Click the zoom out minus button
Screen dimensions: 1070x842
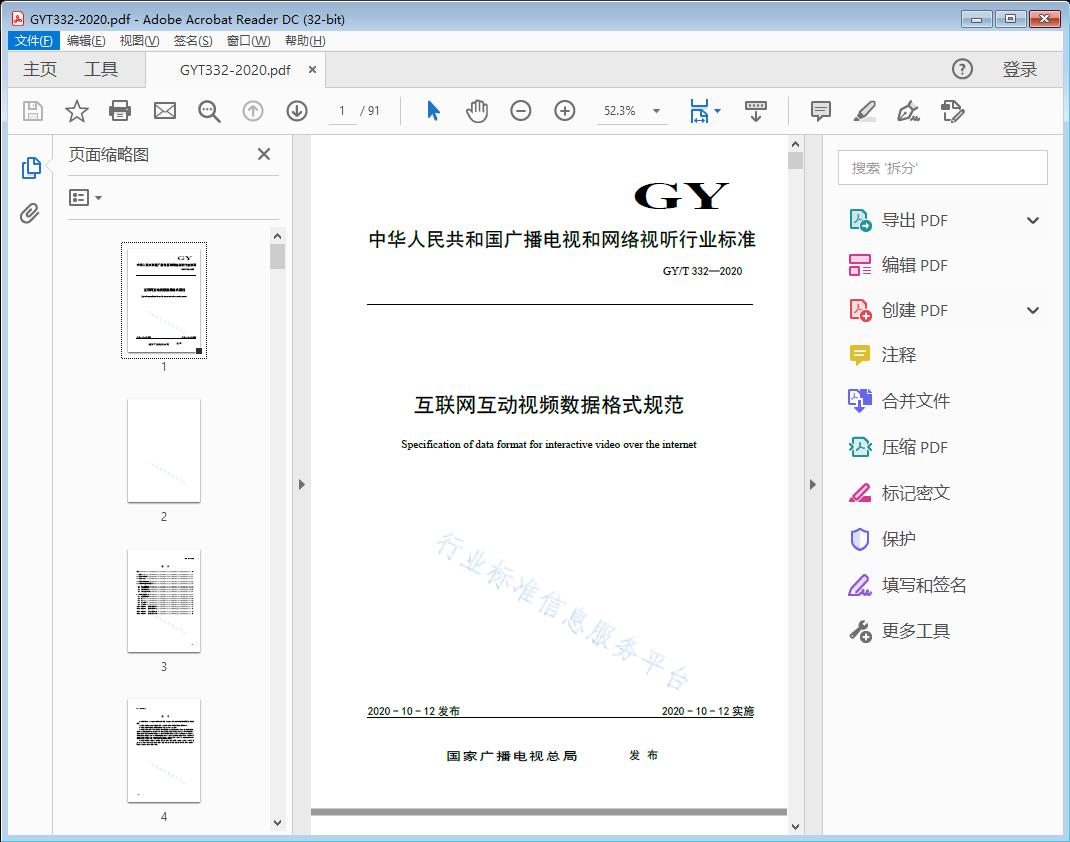[x=521, y=111]
